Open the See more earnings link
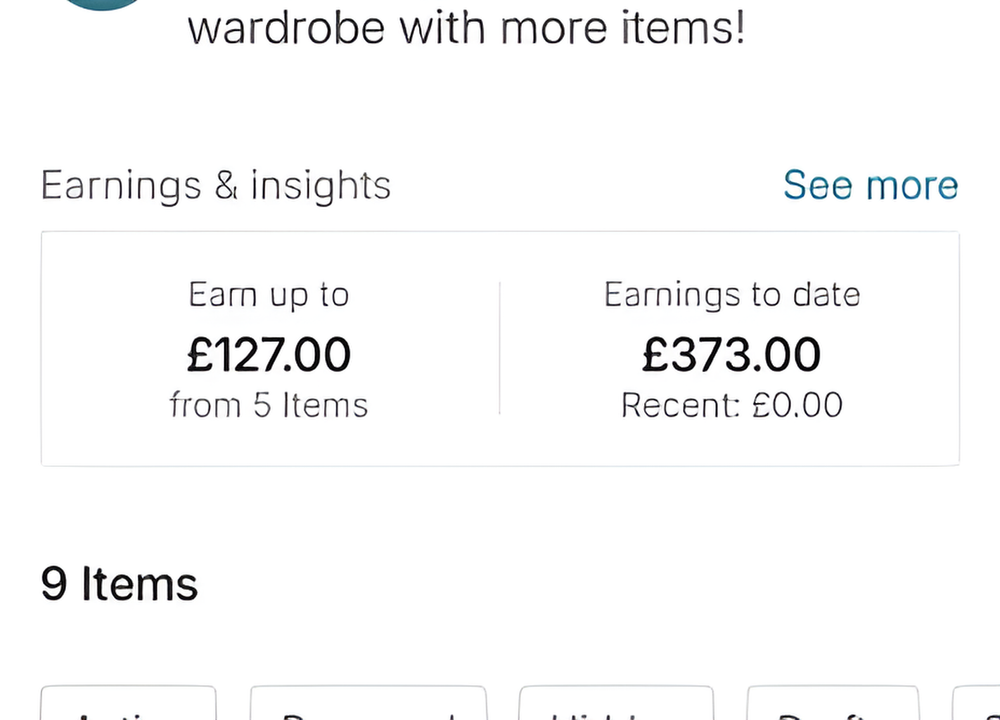1000x720 pixels. click(870, 186)
